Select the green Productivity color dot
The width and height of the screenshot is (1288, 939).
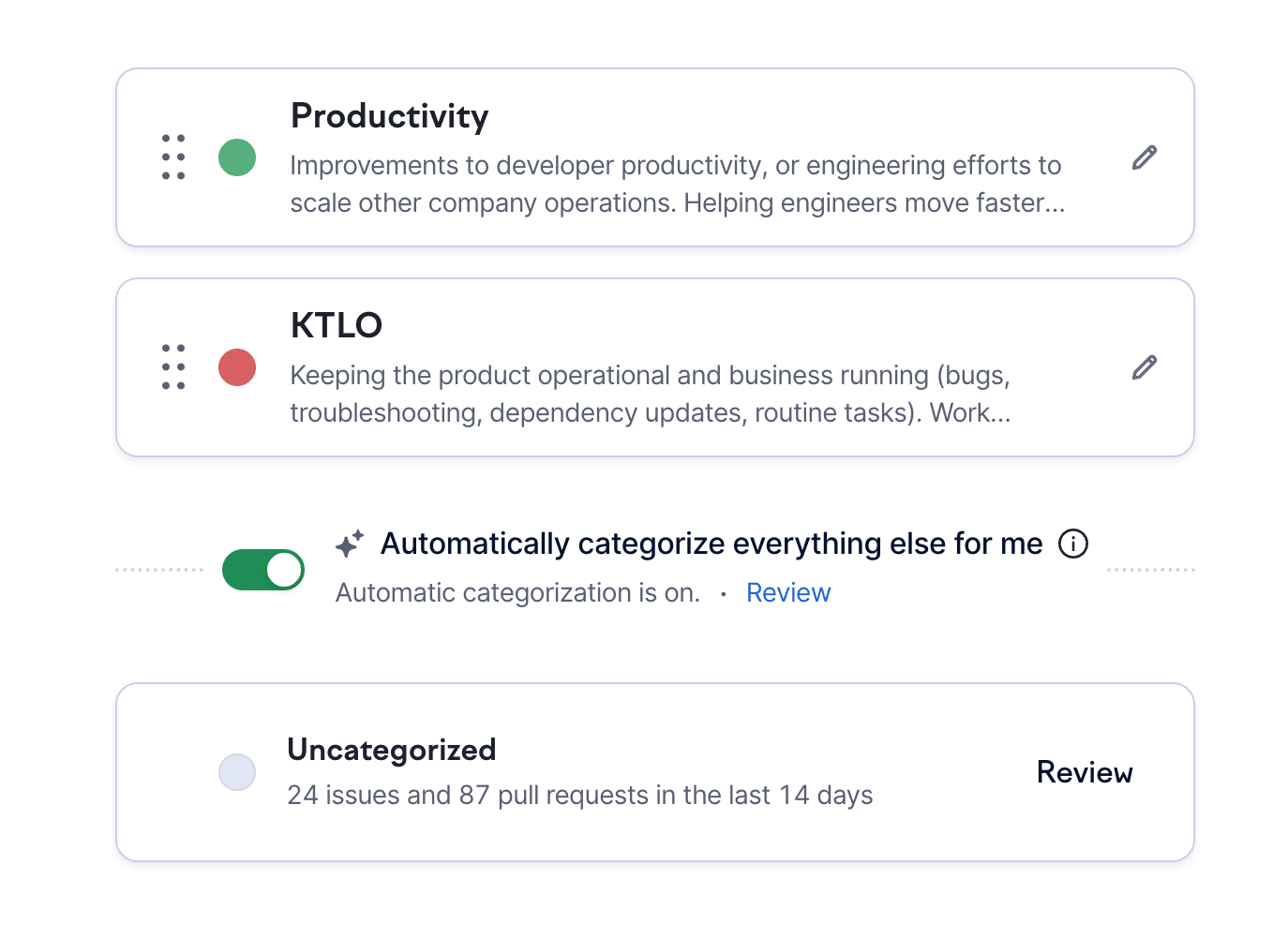237,157
